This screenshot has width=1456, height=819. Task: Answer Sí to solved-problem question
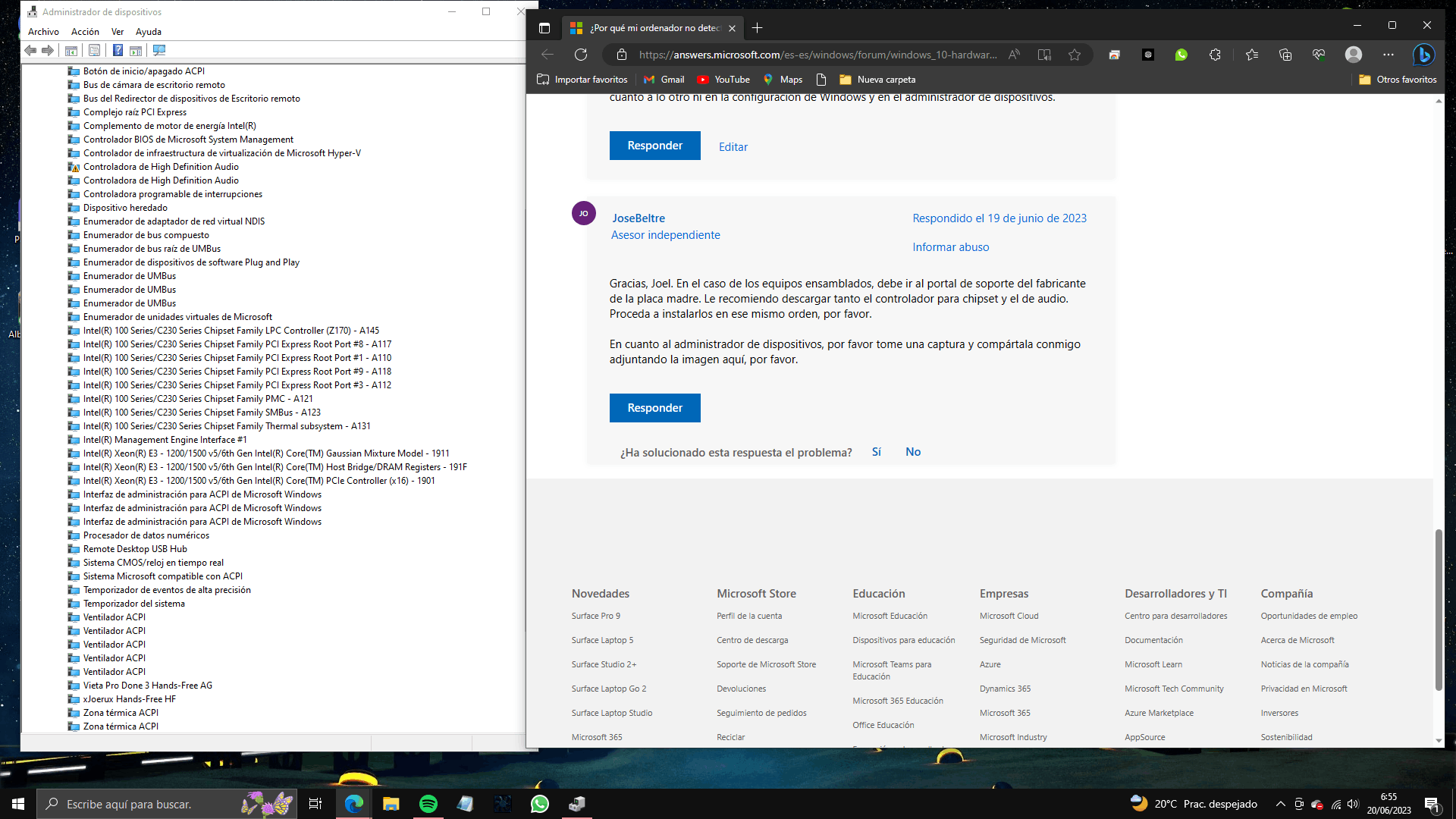pyautogui.click(x=876, y=452)
